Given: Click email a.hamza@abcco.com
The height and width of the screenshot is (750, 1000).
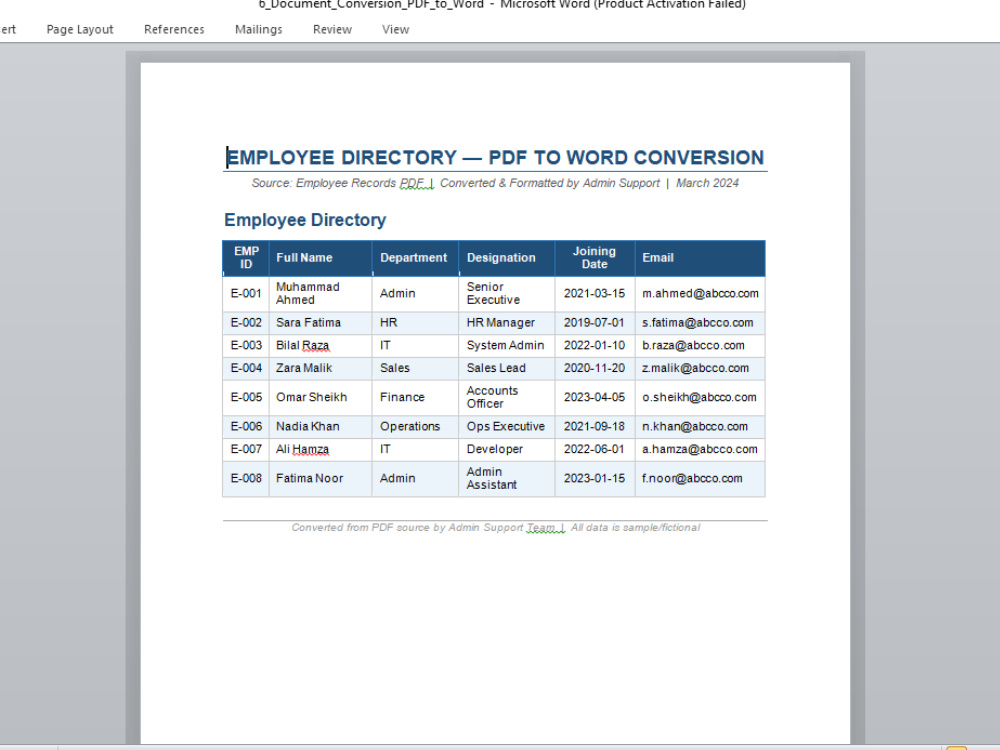Looking at the screenshot, I should [x=700, y=449].
